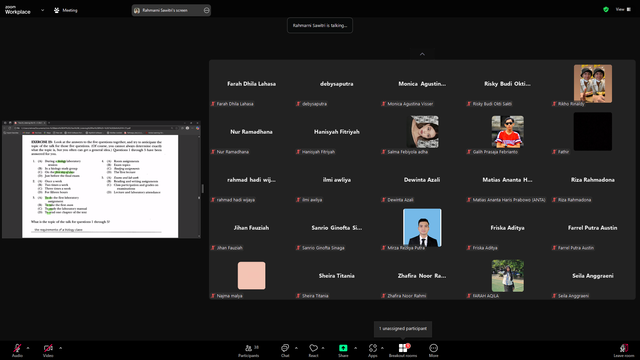
Task: Select Fathir black video tile
Action: [x=593, y=131]
